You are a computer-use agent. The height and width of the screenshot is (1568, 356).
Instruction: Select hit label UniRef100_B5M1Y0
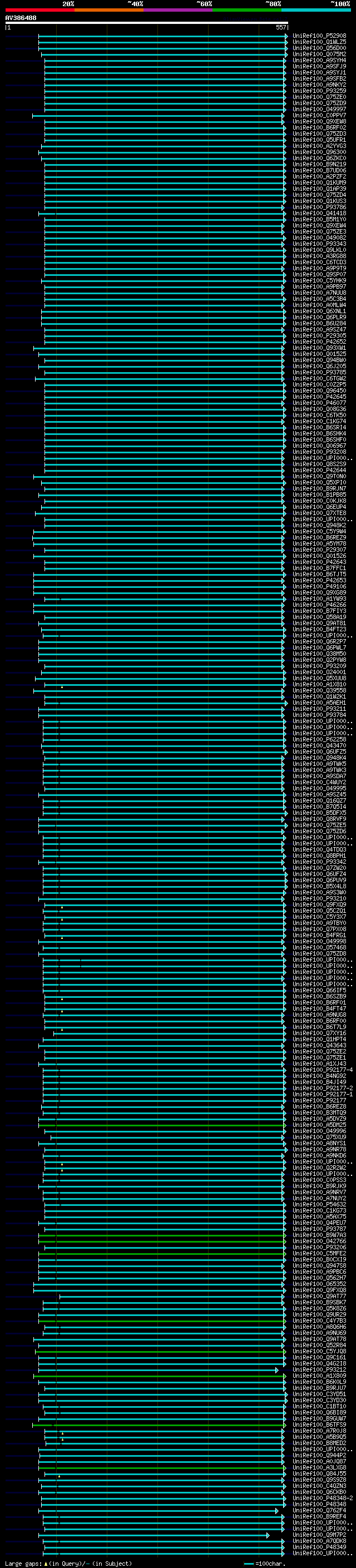coord(319,219)
